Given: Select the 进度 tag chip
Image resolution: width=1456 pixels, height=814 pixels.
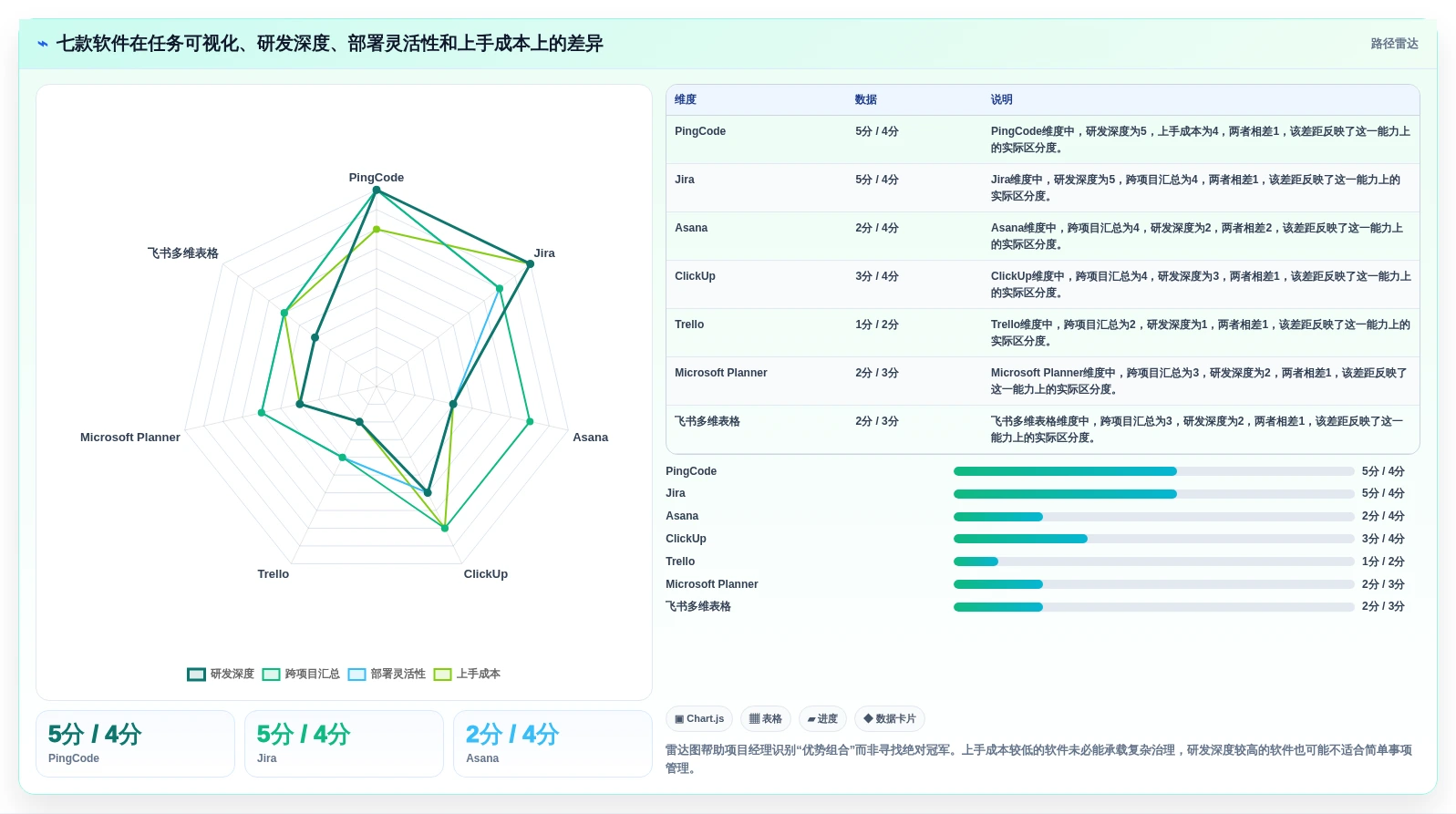Looking at the screenshot, I should [822, 719].
